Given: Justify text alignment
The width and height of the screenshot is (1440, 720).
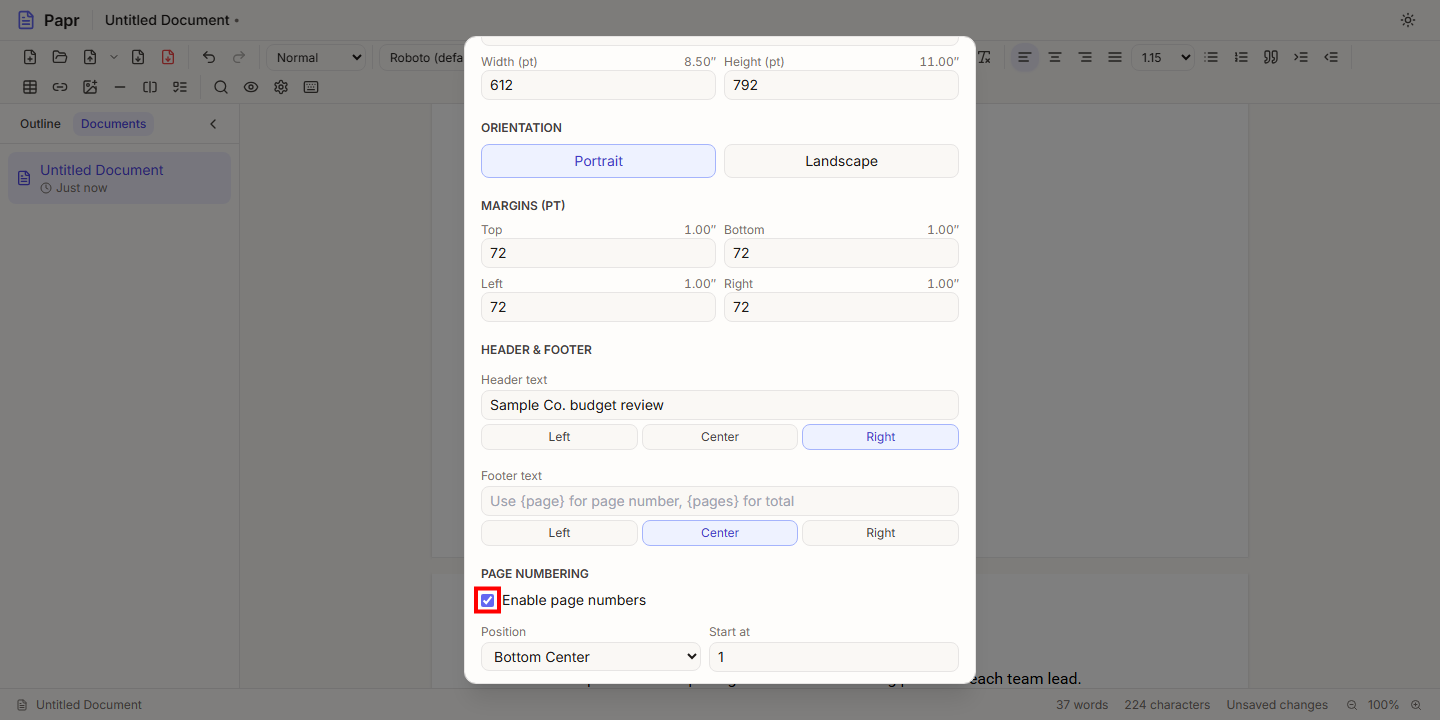Looking at the screenshot, I should [1114, 57].
